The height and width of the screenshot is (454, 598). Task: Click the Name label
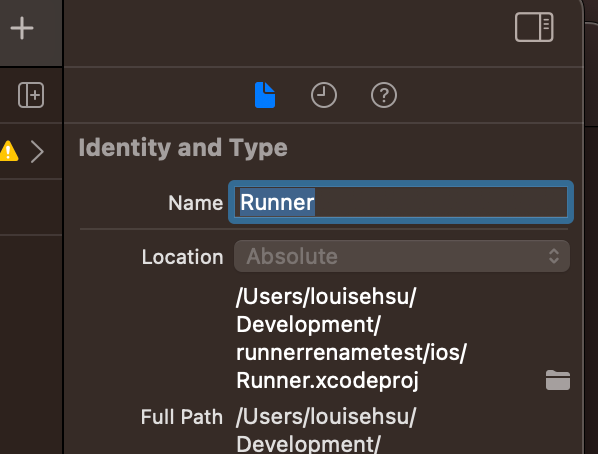pyautogui.click(x=195, y=203)
